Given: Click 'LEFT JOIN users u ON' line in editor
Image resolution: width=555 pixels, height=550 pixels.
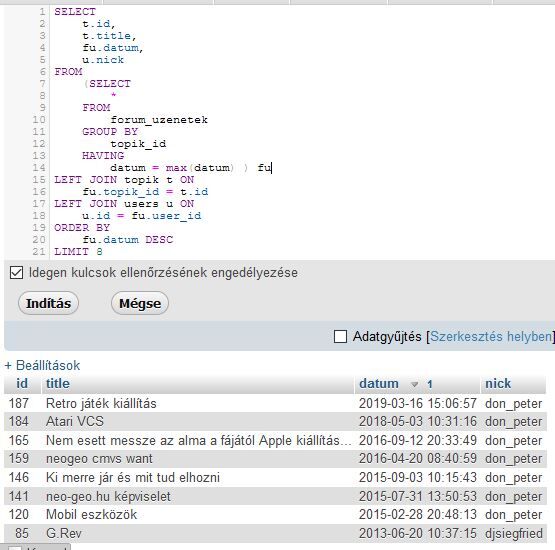Looking at the screenshot, I should (124, 204).
